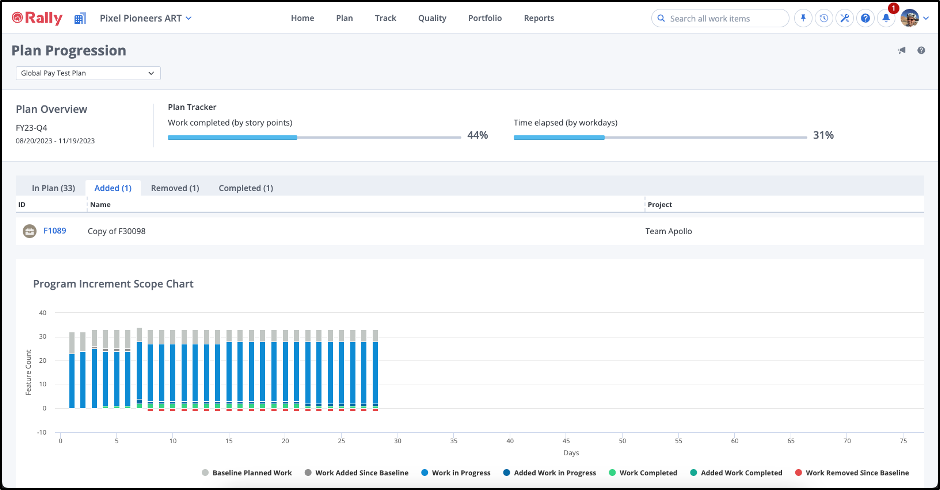Click the Search all work items field

(720, 18)
